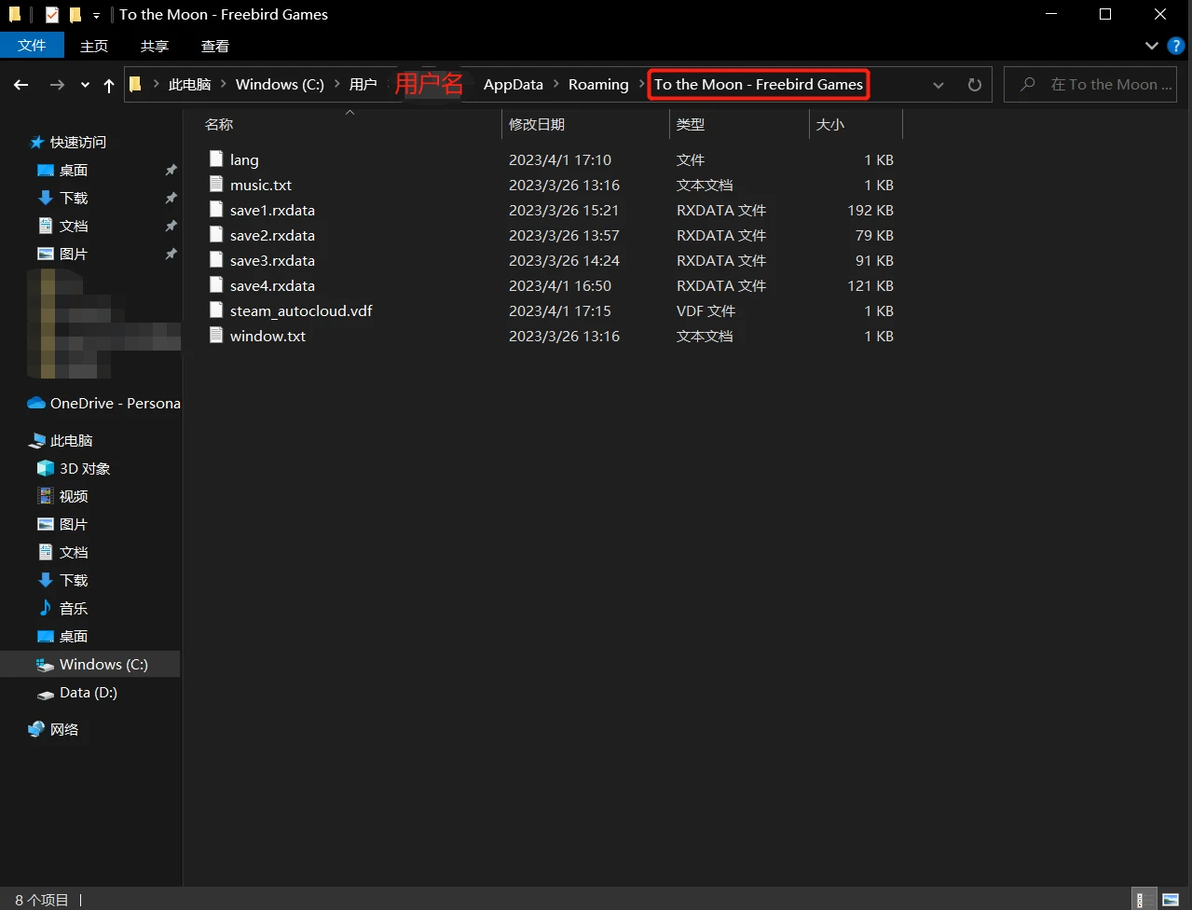Viewport: 1192px width, 910px height.
Task: Open the 查看 ribbon tab
Action: point(215,46)
